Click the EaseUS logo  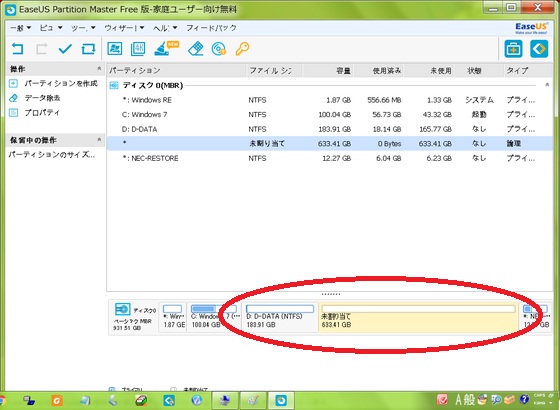[x=531, y=28]
